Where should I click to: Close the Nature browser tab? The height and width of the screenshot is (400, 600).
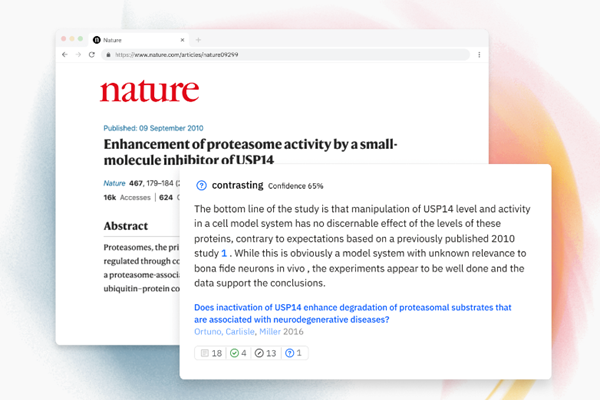click(183, 40)
